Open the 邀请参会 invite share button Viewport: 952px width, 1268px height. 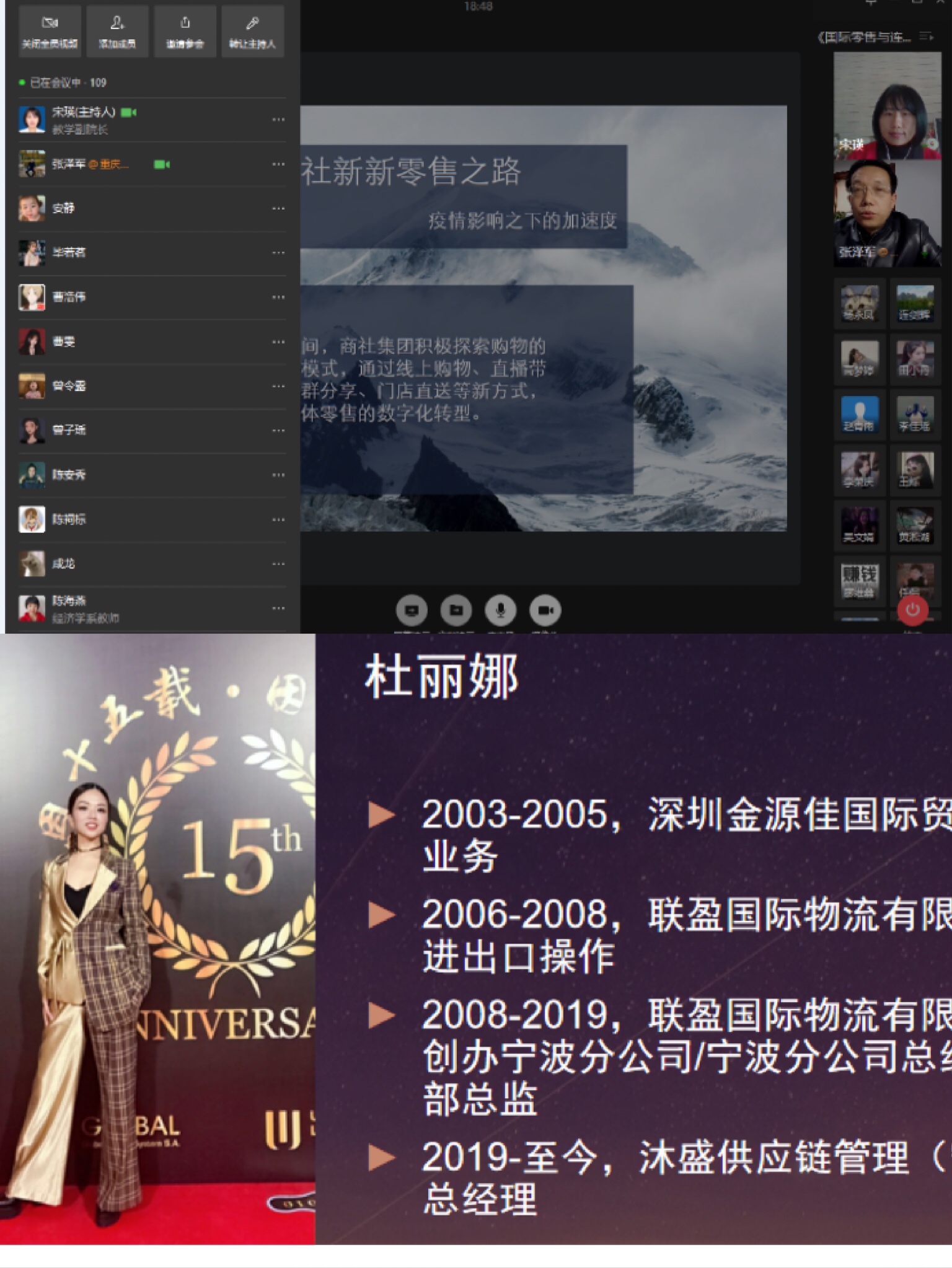pyautogui.click(x=185, y=31)
